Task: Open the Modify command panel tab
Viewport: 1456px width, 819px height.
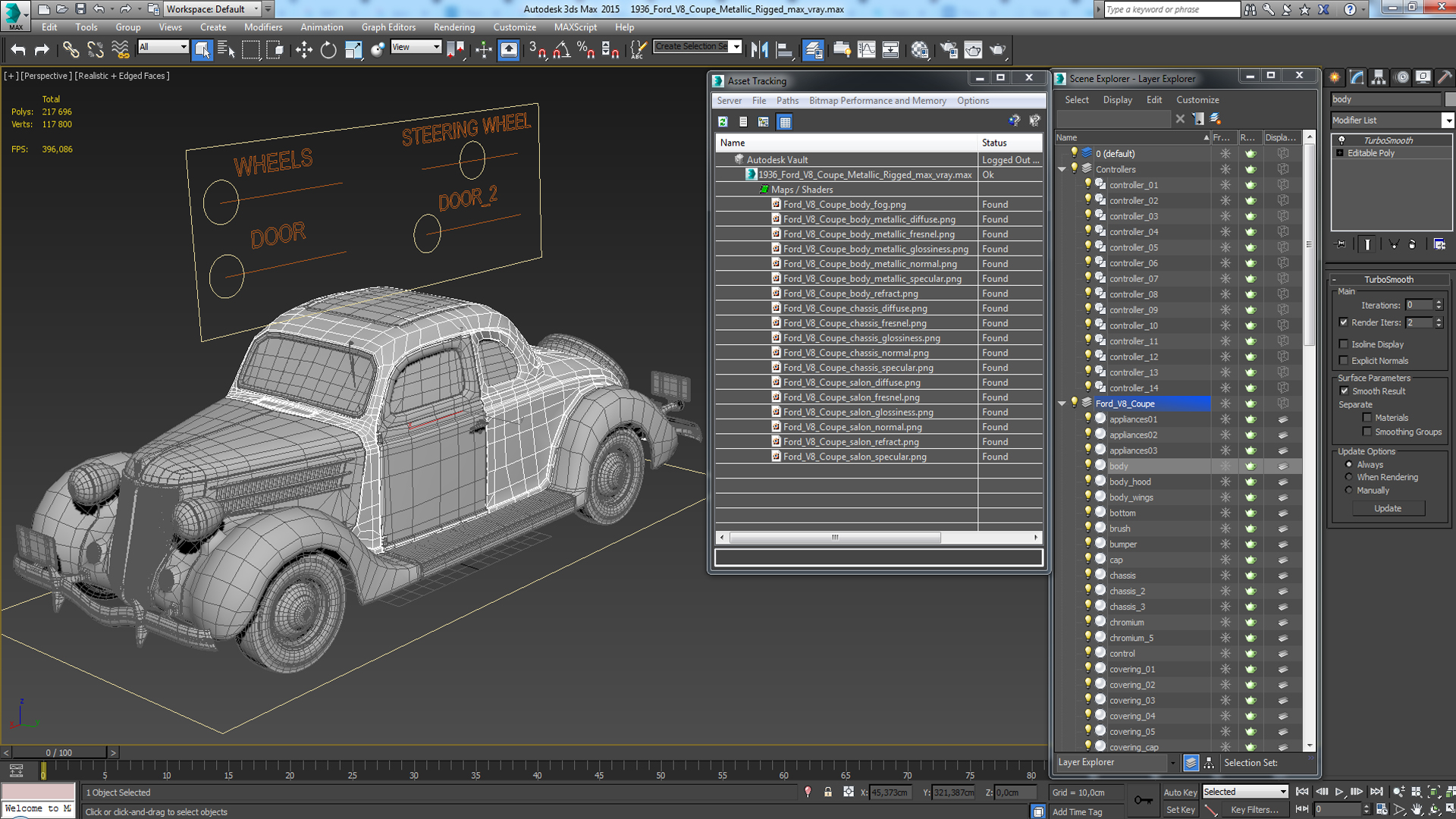Action: [1357, 77]
